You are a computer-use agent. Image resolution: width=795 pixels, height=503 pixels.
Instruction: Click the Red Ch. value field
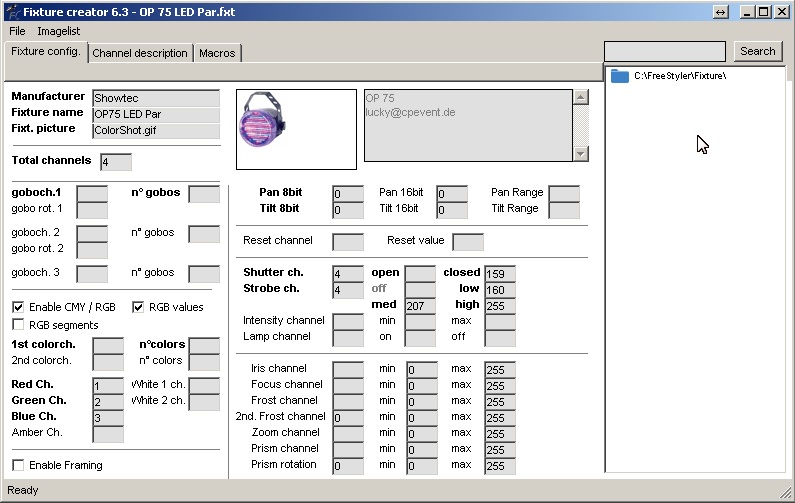tap(108, 386)
